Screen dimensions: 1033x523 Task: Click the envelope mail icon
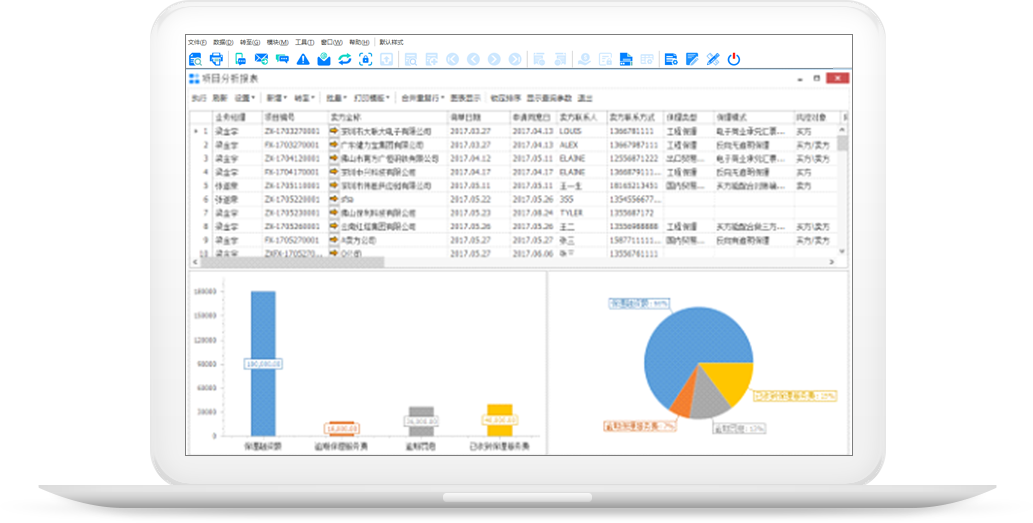tap(261, 60)
